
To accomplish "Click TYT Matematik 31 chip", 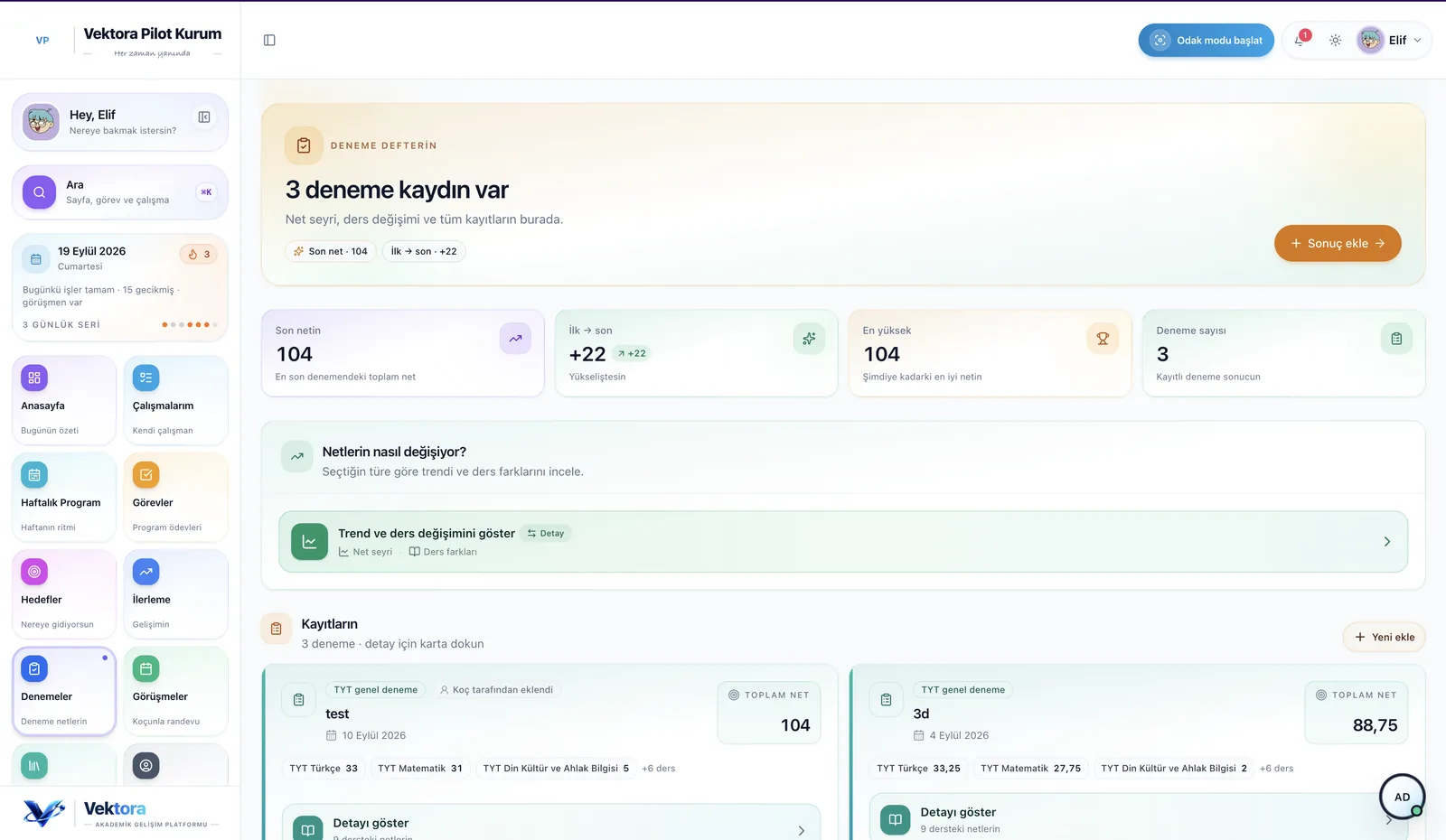I will tap(420, 769).
